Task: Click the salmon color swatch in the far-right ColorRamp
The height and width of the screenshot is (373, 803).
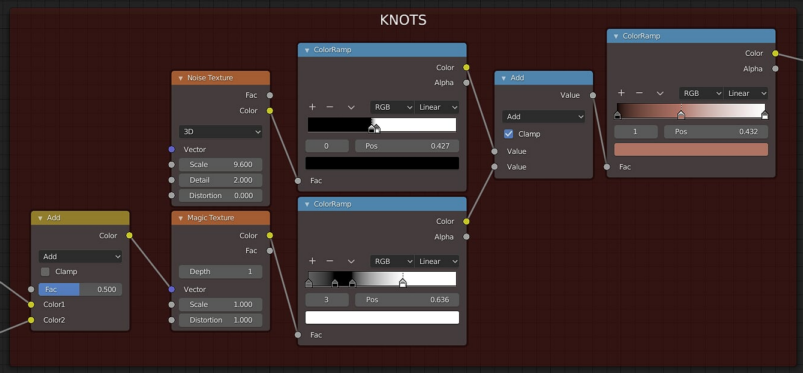Action: click(x=691, y=150)
